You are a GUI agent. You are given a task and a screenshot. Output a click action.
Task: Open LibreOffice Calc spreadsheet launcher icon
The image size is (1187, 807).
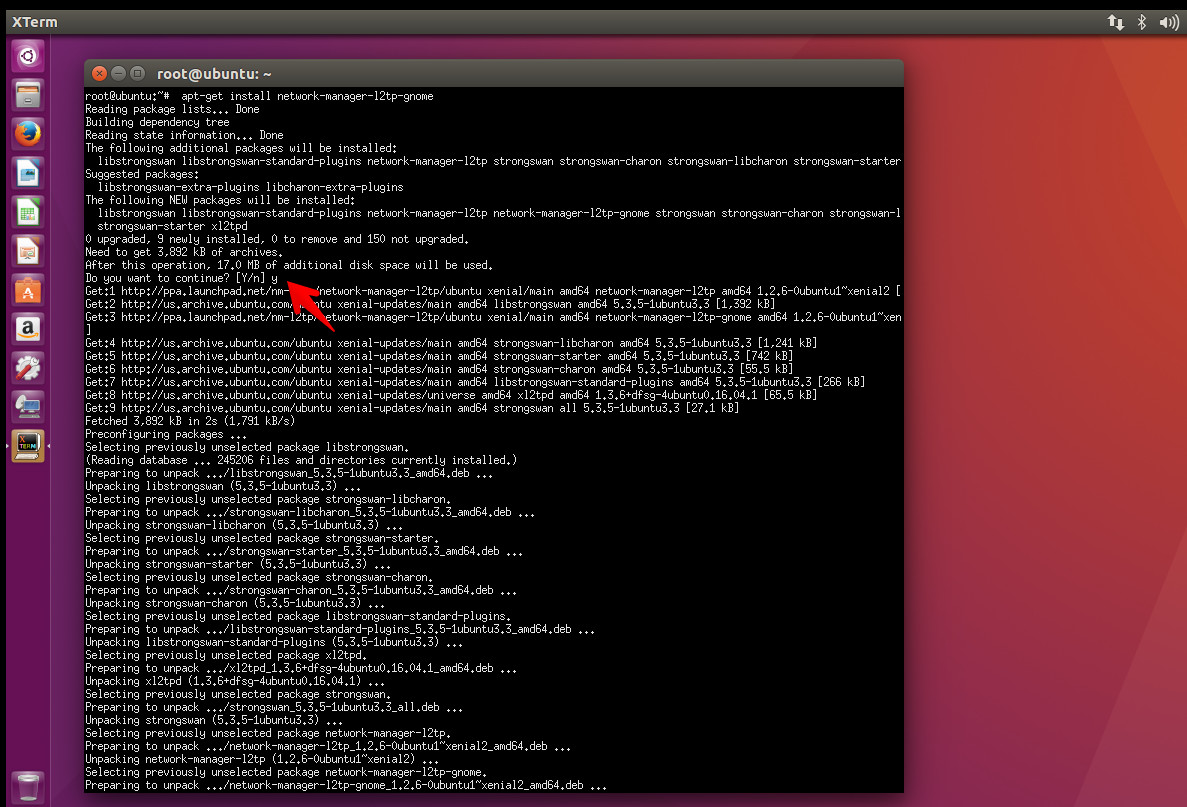coord(28,212)
